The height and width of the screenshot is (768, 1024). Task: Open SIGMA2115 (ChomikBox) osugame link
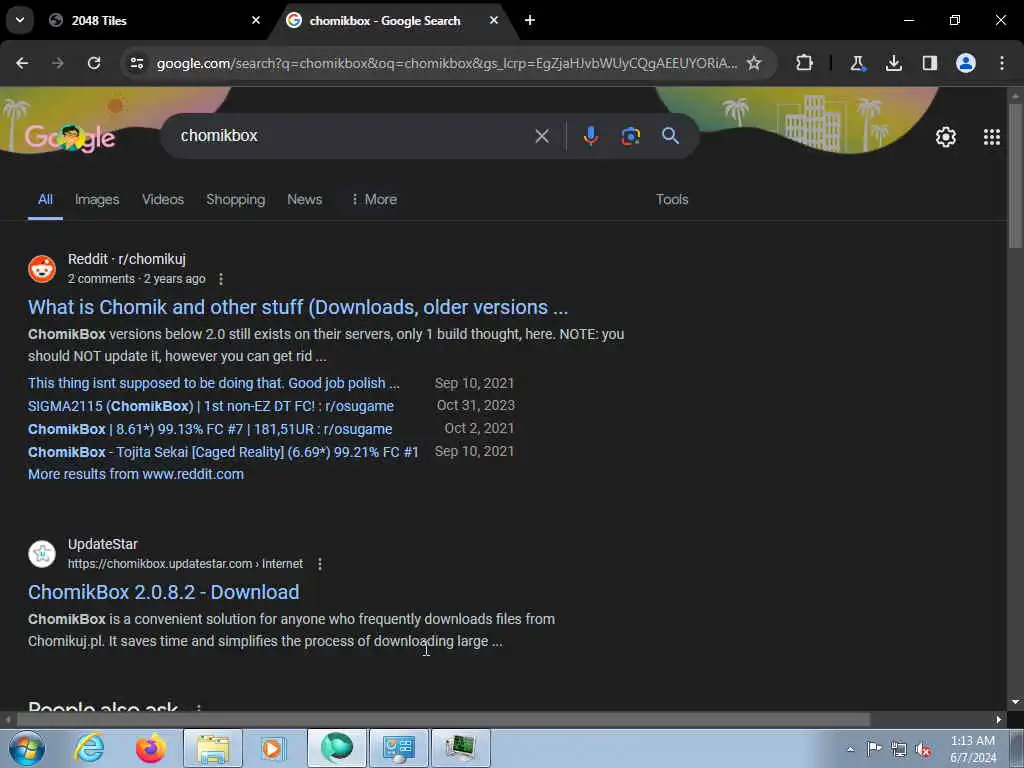[x=211, y=406]
